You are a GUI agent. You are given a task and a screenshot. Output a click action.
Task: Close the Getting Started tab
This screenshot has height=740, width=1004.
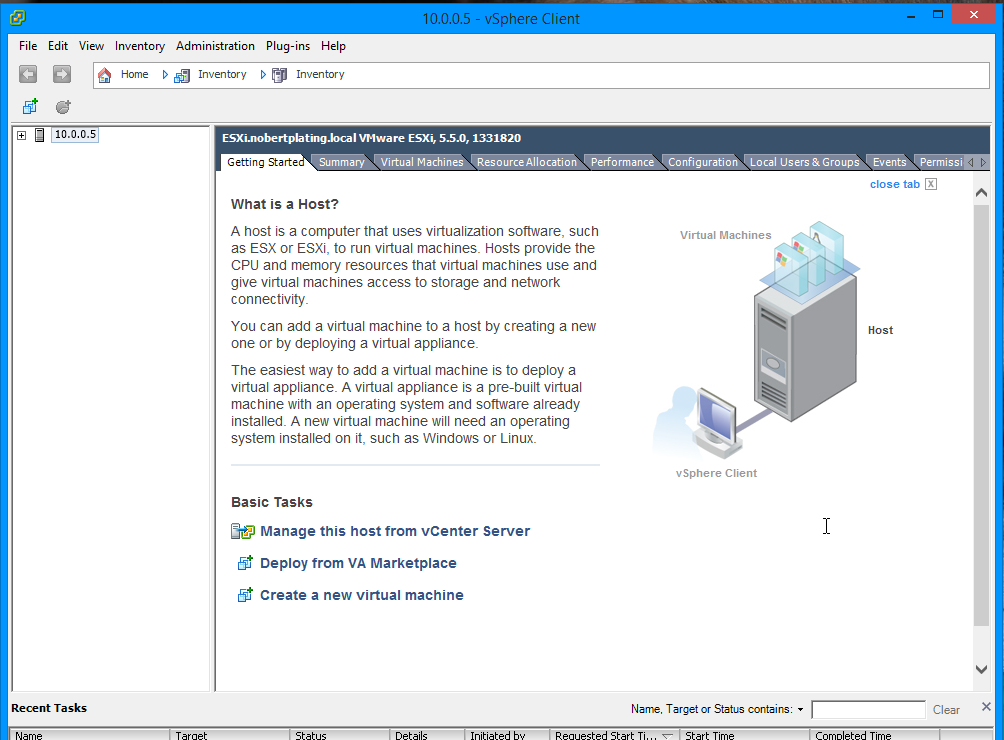tap(929, 184)
